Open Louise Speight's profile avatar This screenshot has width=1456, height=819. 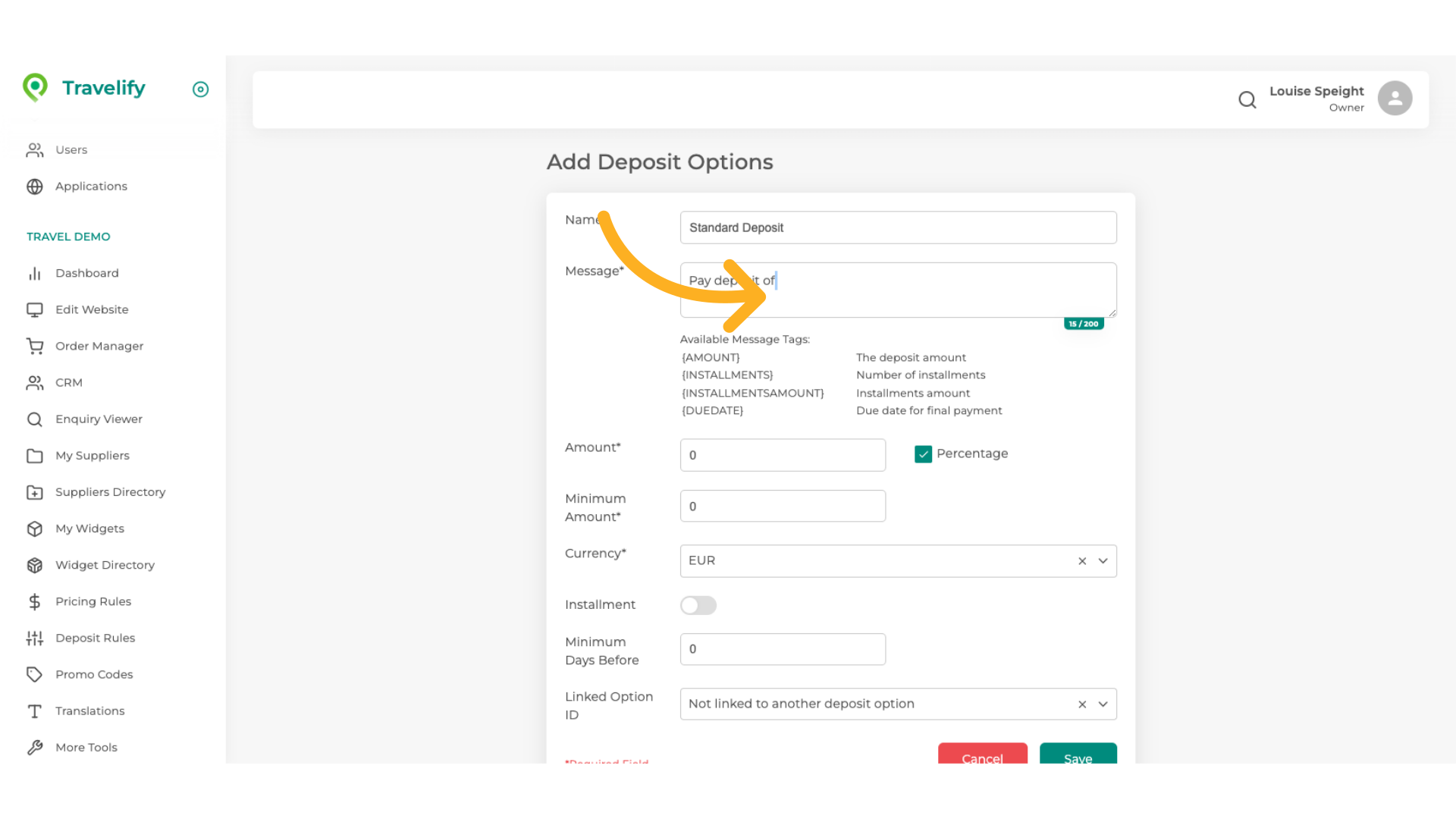pos(1395,98)
